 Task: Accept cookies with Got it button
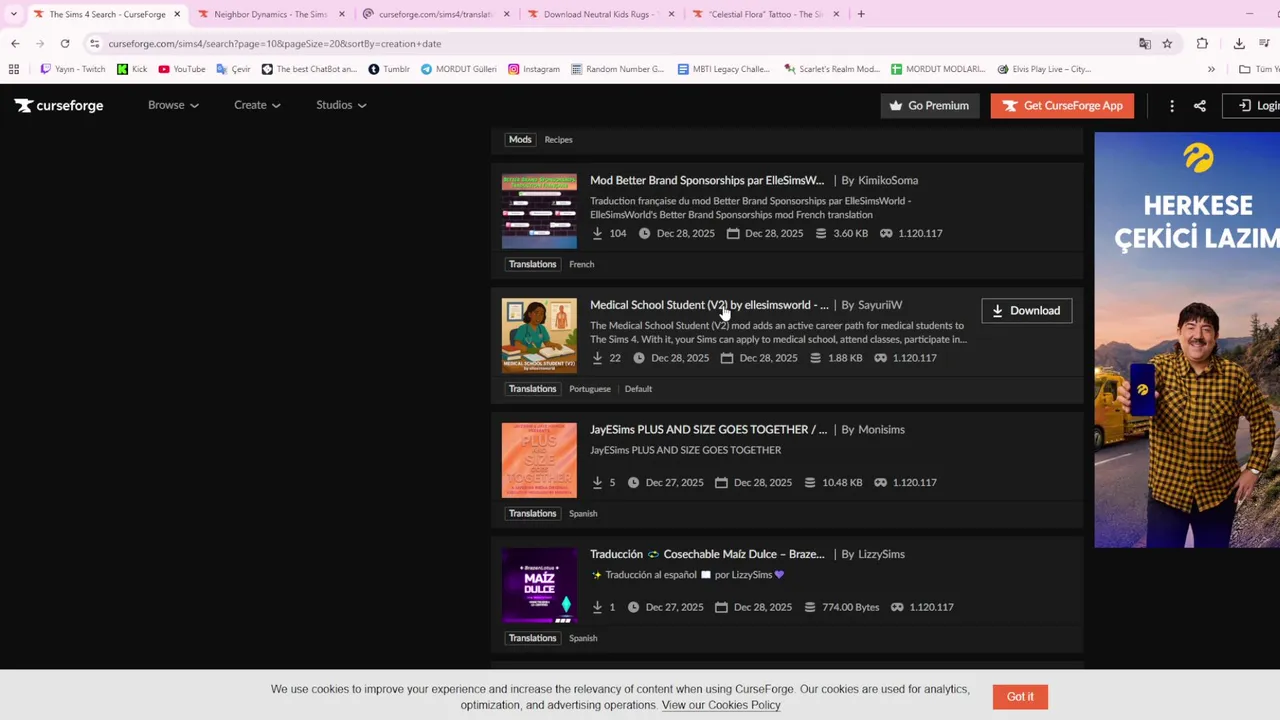tap(1020, 696)
